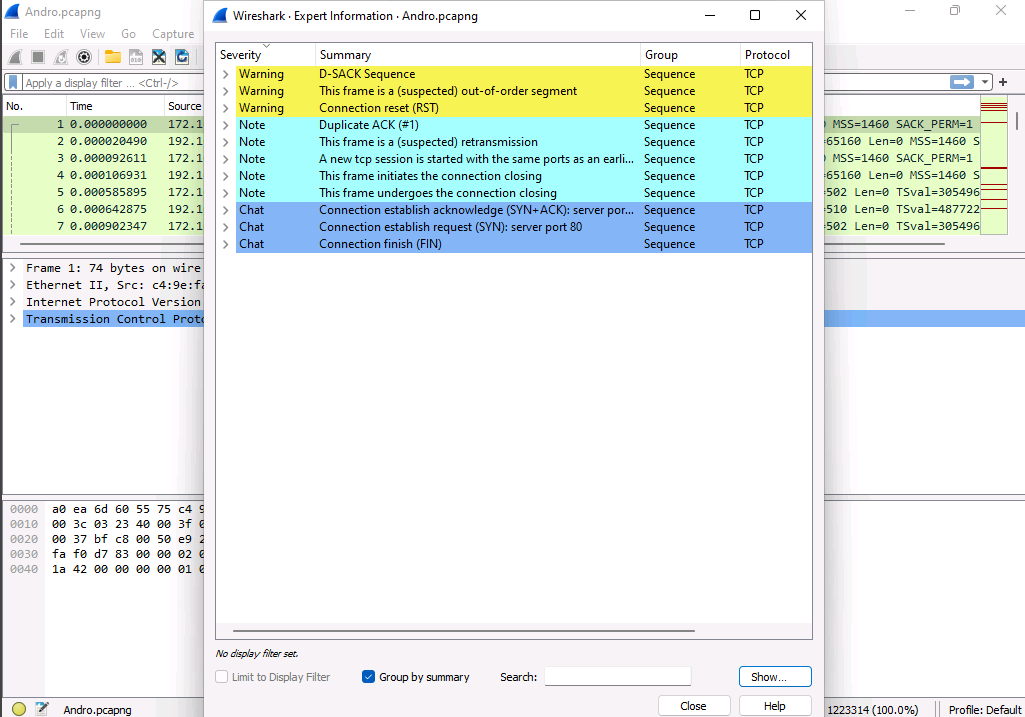Click the Close button in dialog
1025x717 pixels.
click(693, 706)
